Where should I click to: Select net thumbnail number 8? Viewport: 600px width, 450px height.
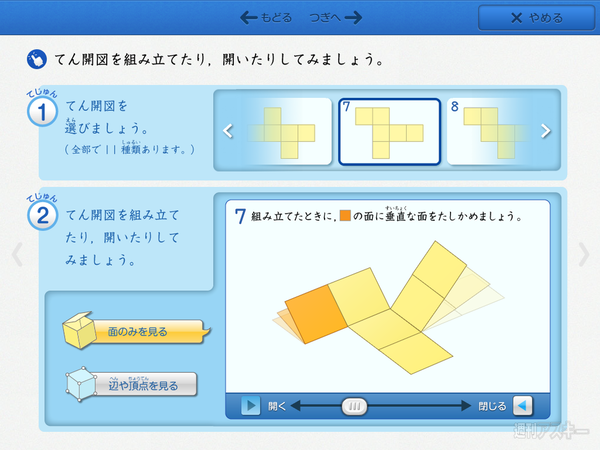point(488,132)
